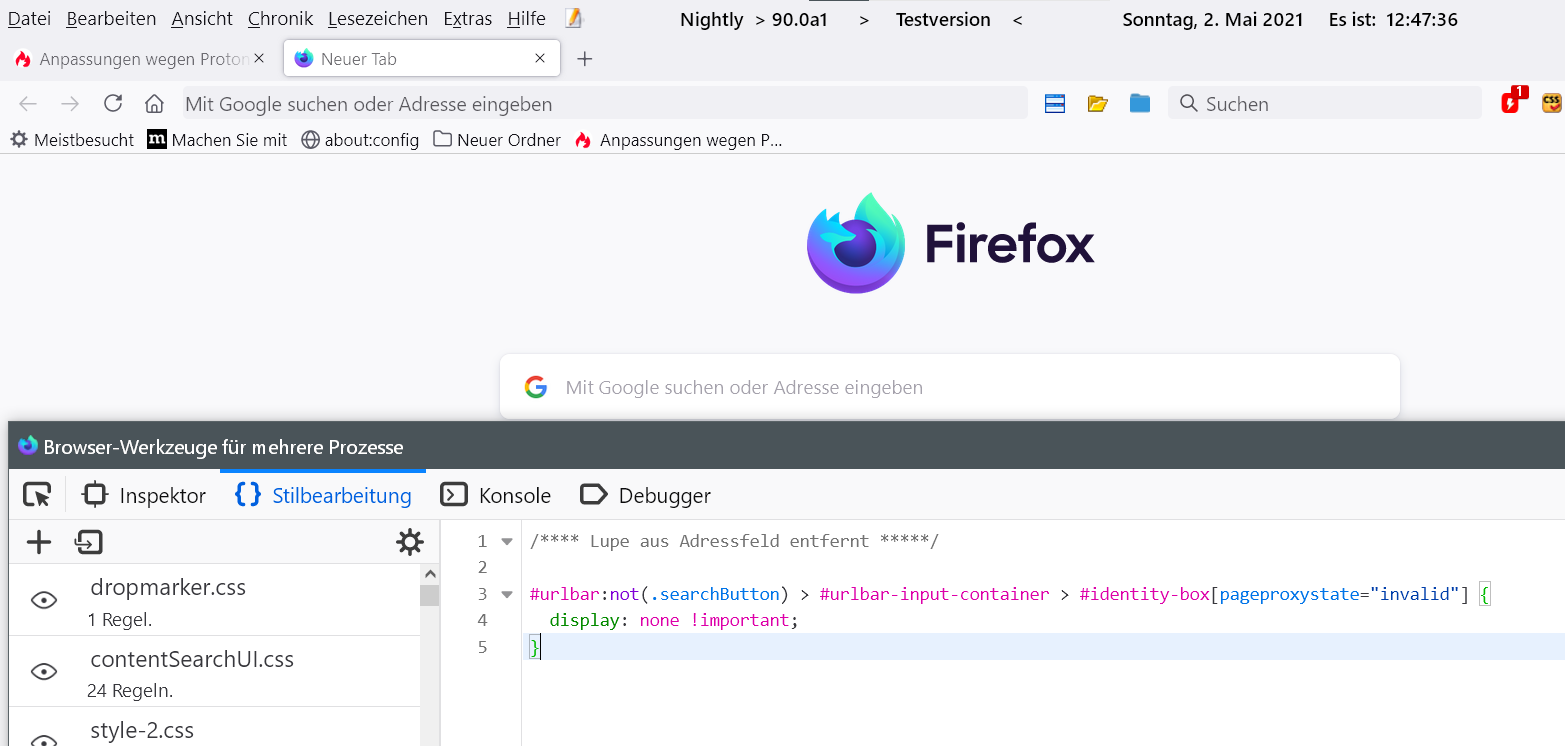The height and width of the screenshot is (746, 1565).
Task: Click the stylesheet list scrollbar up arrow
Action: [x=430, y=574]
